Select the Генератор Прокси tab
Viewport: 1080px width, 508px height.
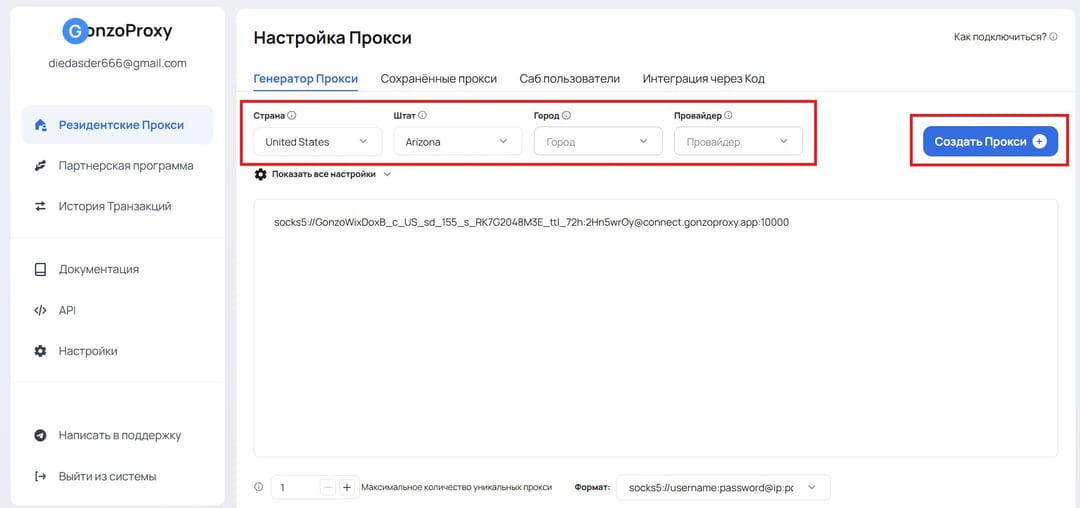tap(306, 78)
